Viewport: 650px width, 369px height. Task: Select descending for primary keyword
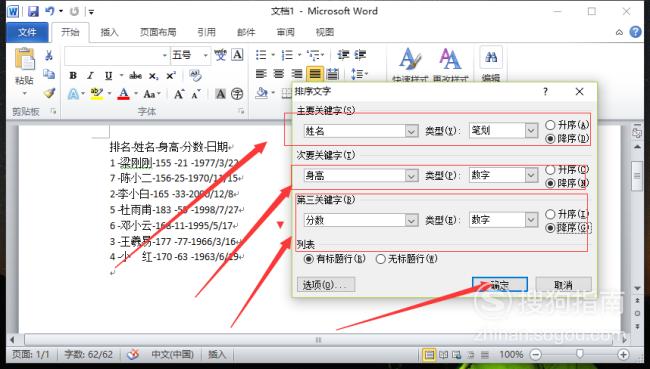pyautogui.click(x=550, y=138)
